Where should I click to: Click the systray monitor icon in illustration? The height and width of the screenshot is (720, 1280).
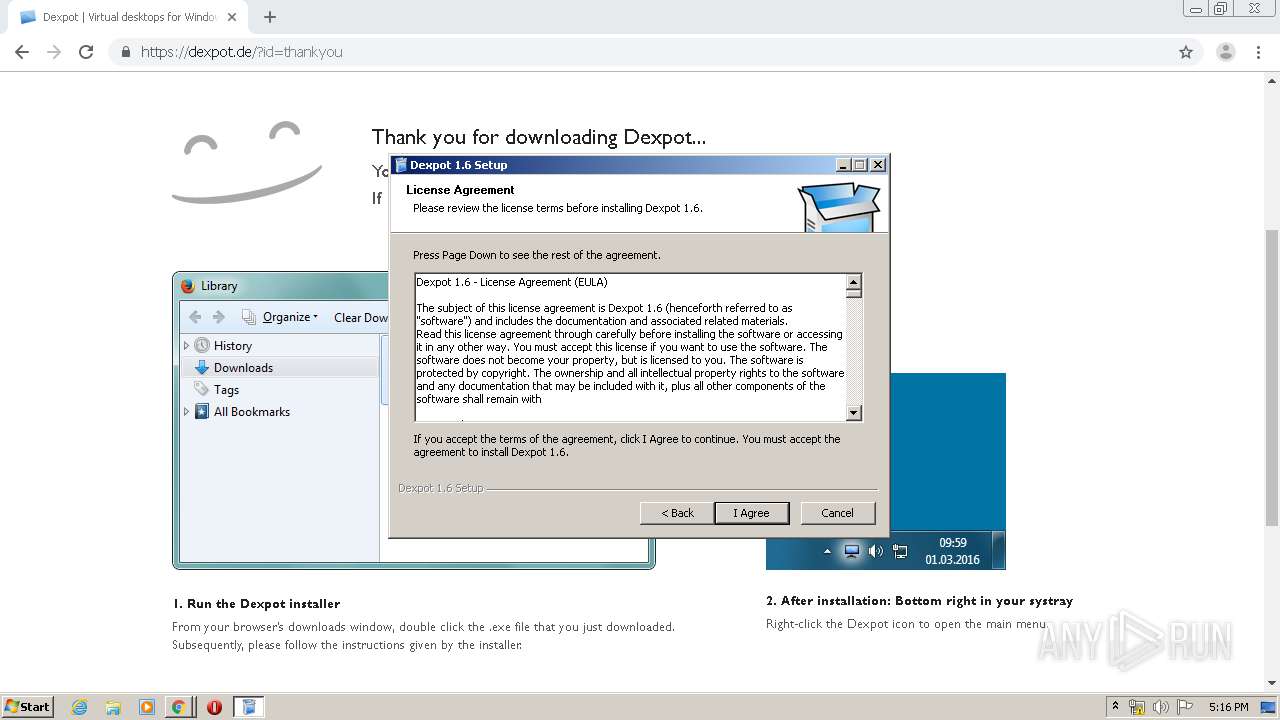coord(851,551)
